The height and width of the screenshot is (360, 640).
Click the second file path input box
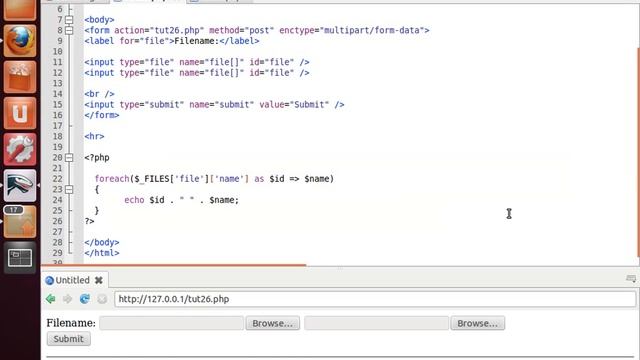click(x=376, y=323)
